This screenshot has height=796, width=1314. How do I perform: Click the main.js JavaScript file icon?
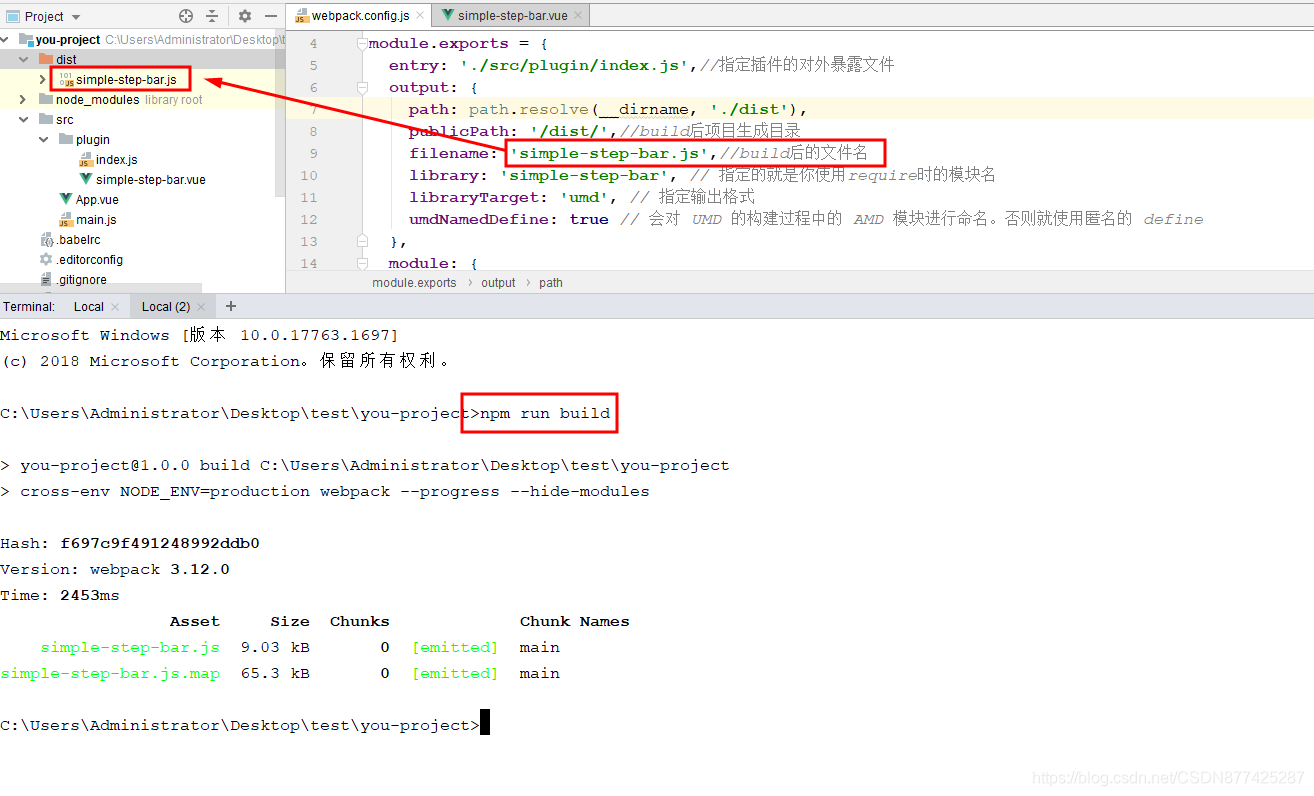pyautogui.click(x=66, y=220)
